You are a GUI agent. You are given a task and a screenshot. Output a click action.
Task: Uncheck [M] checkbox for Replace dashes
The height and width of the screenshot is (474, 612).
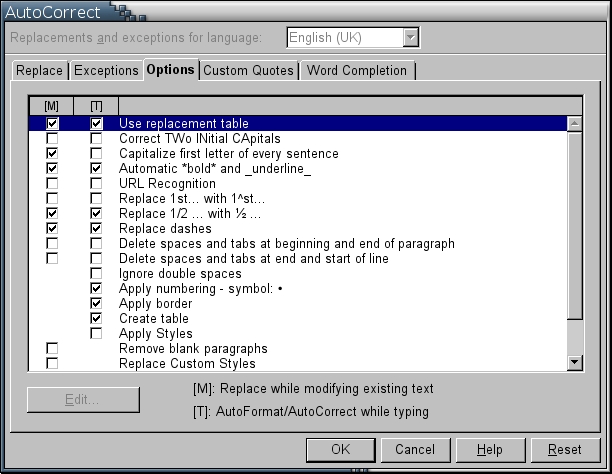coord(52,229)
